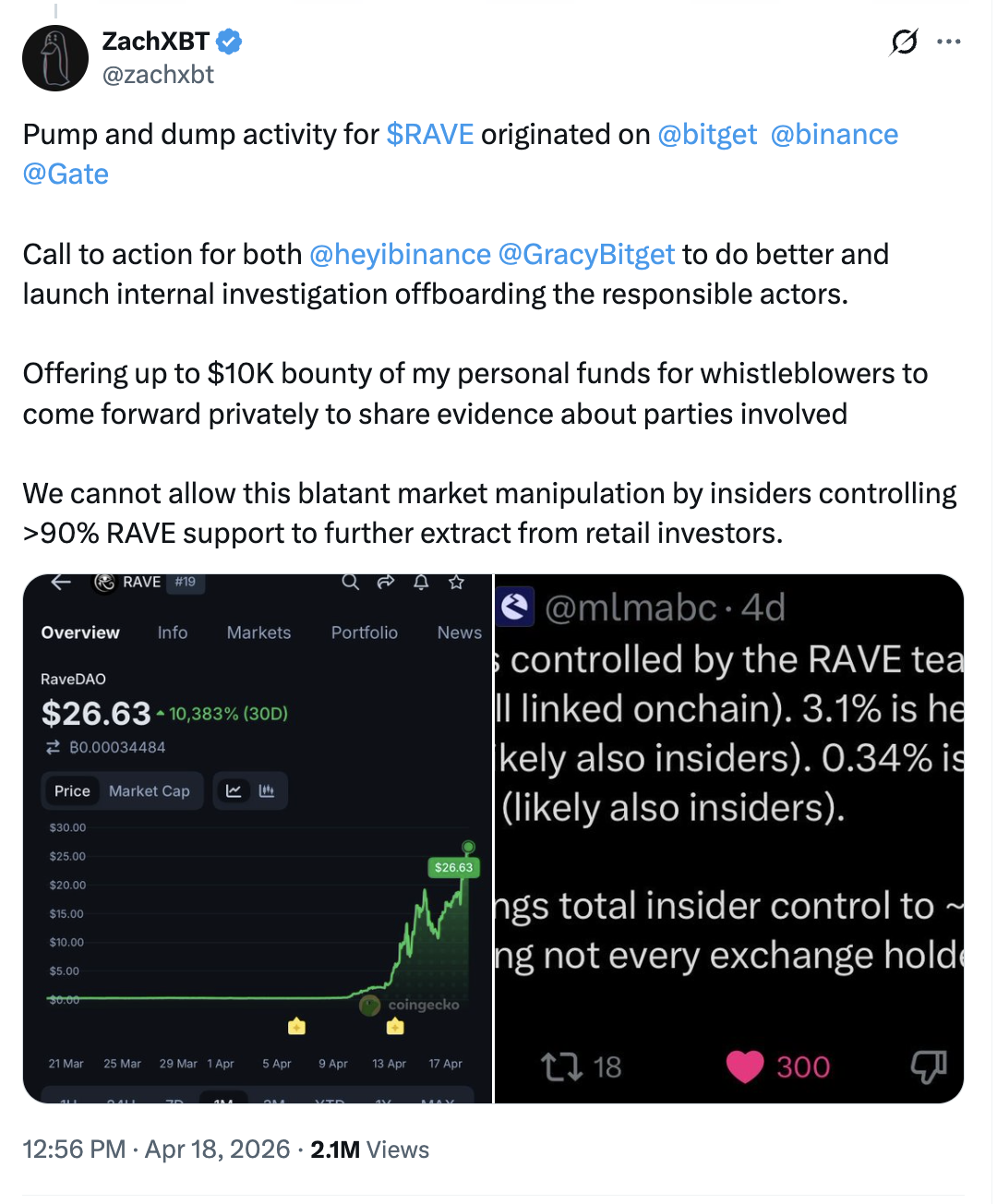
Task: Click the CoinGecko logo watermark on the chart
Action: pos(371,1005)
